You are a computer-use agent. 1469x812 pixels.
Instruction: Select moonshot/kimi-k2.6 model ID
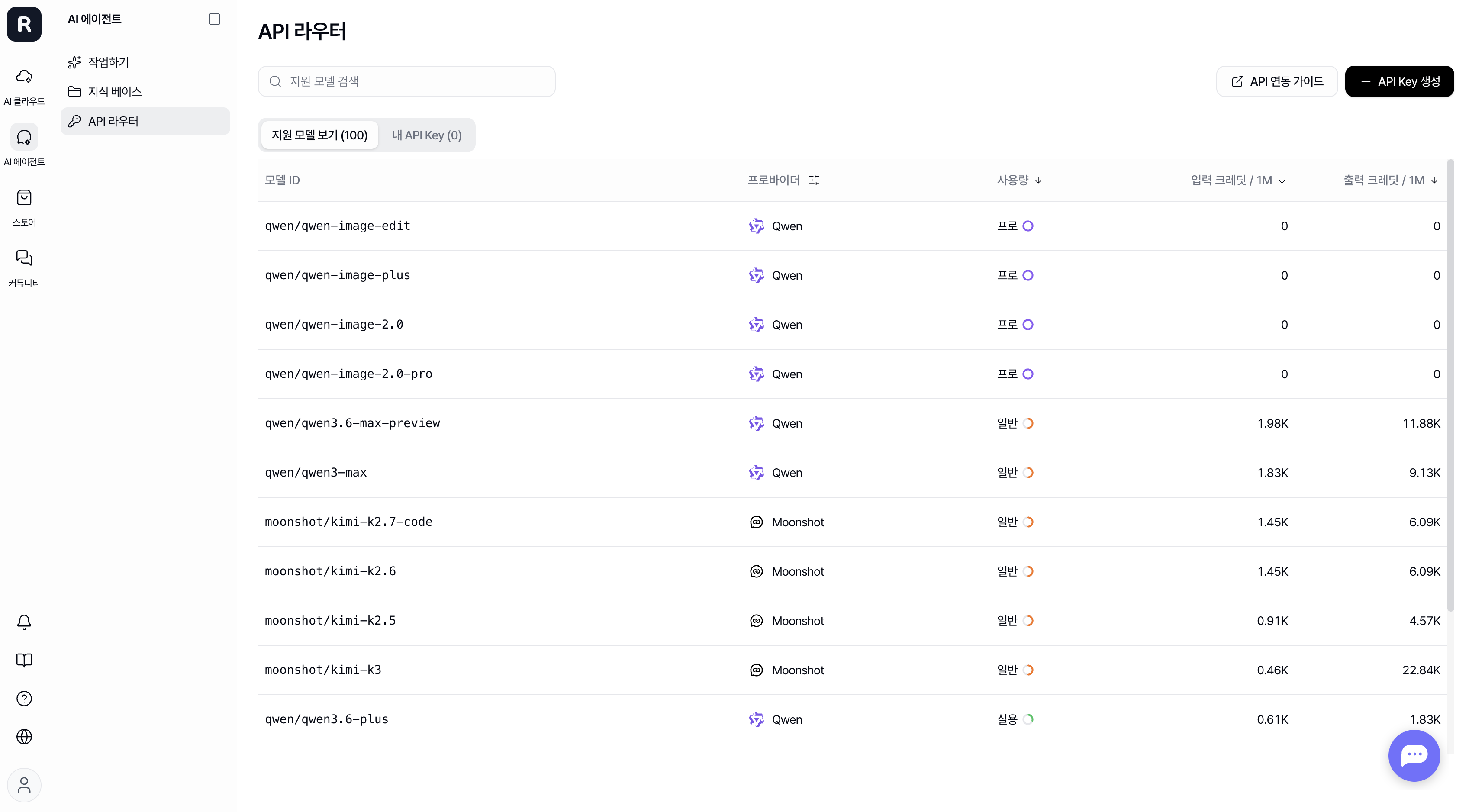(330, 571)
